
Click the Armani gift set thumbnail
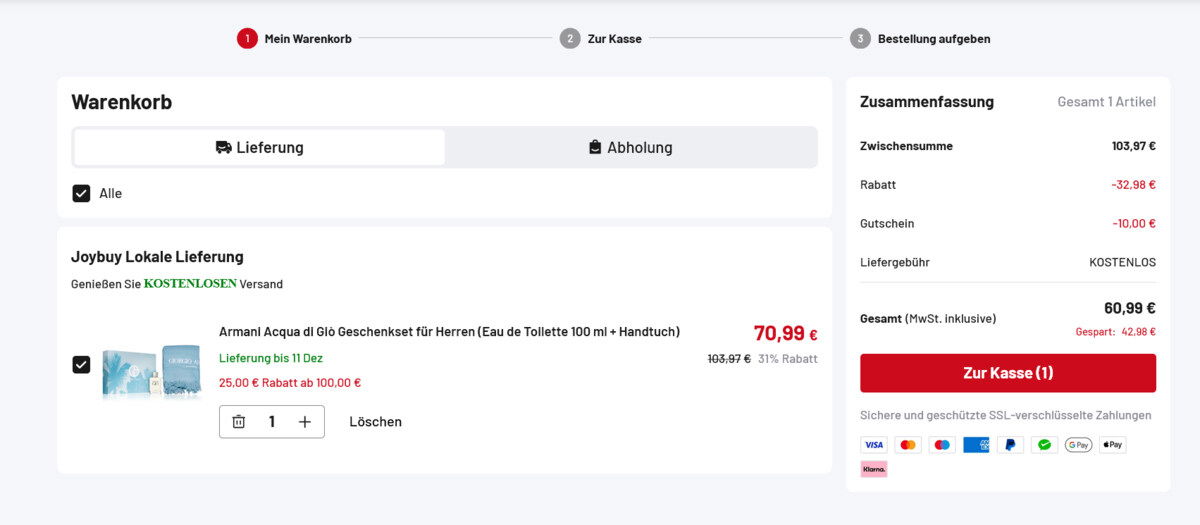[x=151, y=360]
